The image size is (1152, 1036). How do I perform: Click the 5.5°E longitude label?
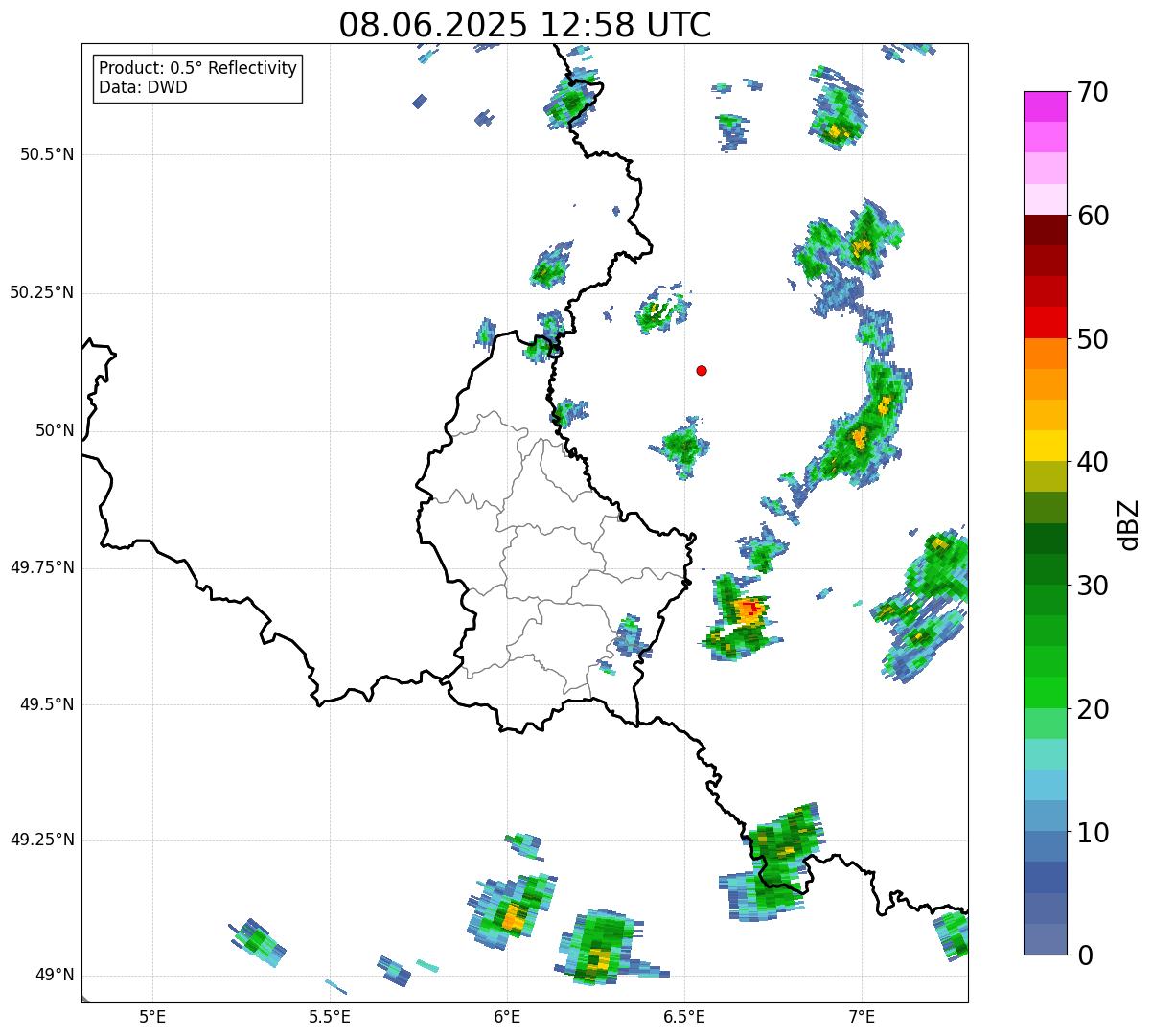click(x=330, y=1016)
